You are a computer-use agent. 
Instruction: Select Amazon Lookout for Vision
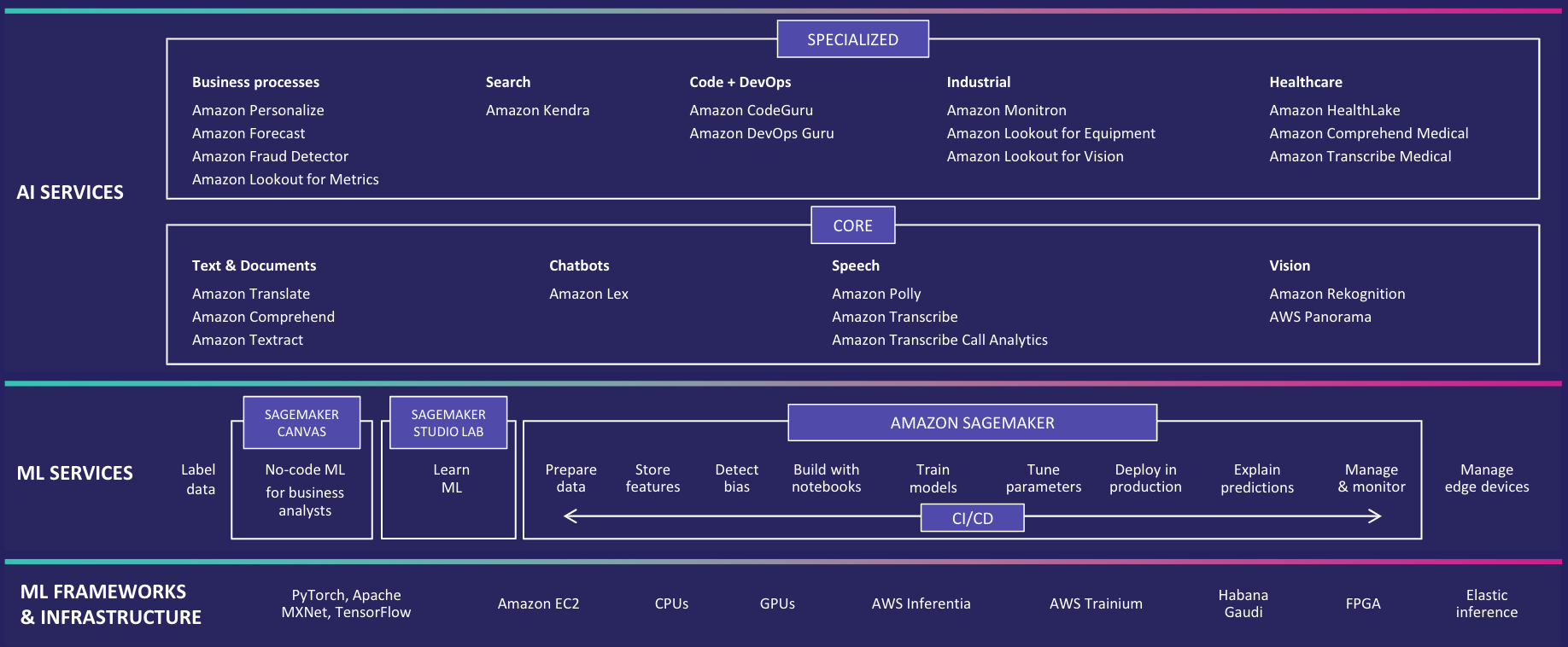pos(1035,156)
